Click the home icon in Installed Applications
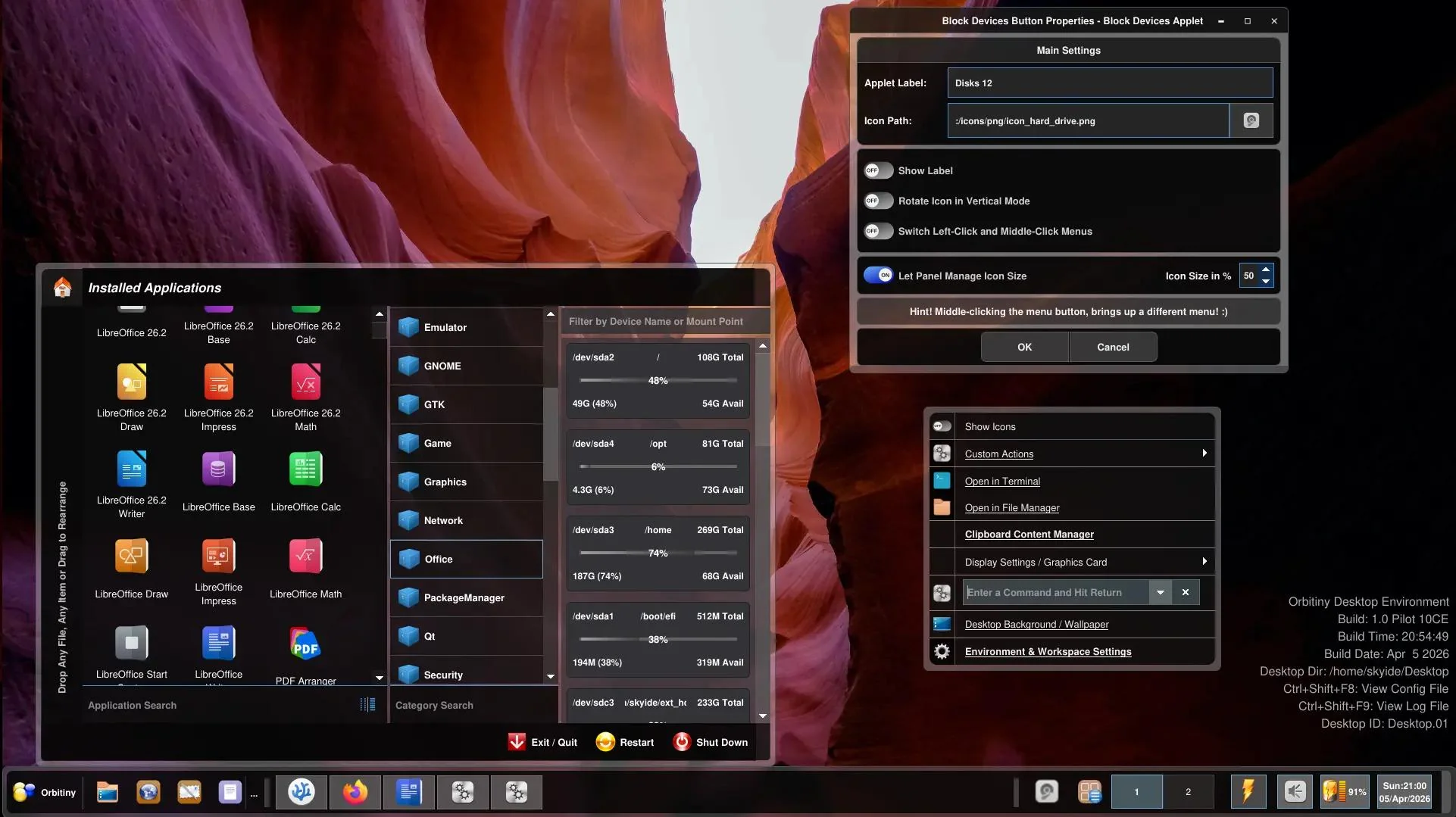This screenshot has width=1456, height=817. tap(62, 288)
